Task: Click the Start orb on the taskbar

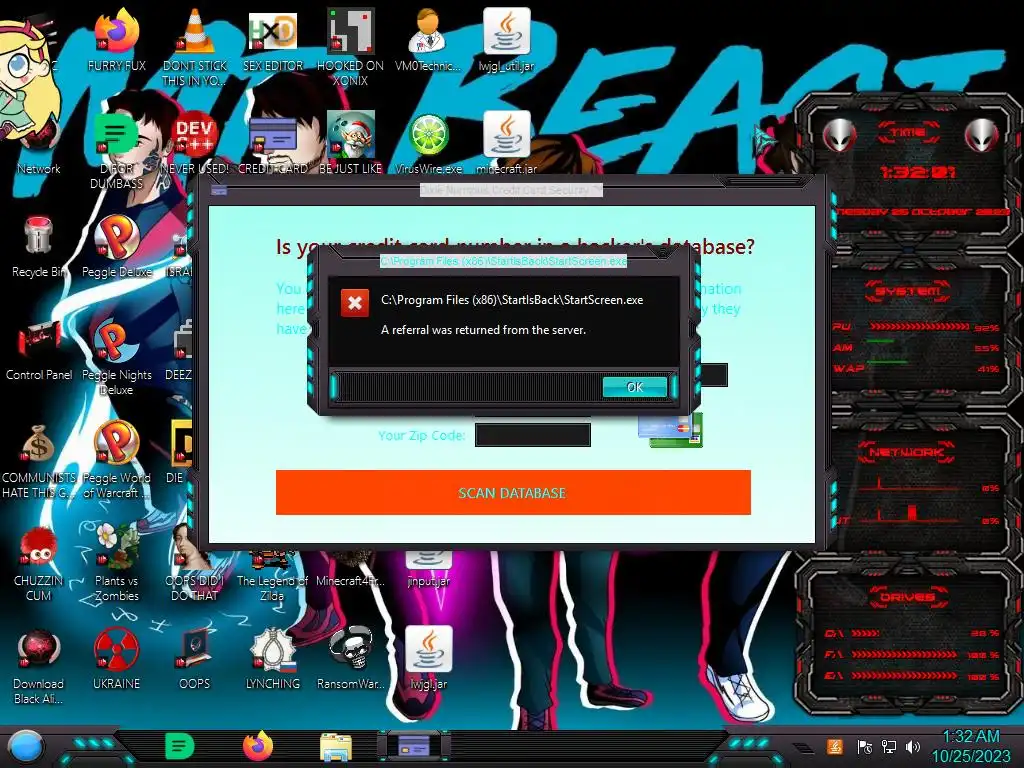Action: (x=26, y=747)
